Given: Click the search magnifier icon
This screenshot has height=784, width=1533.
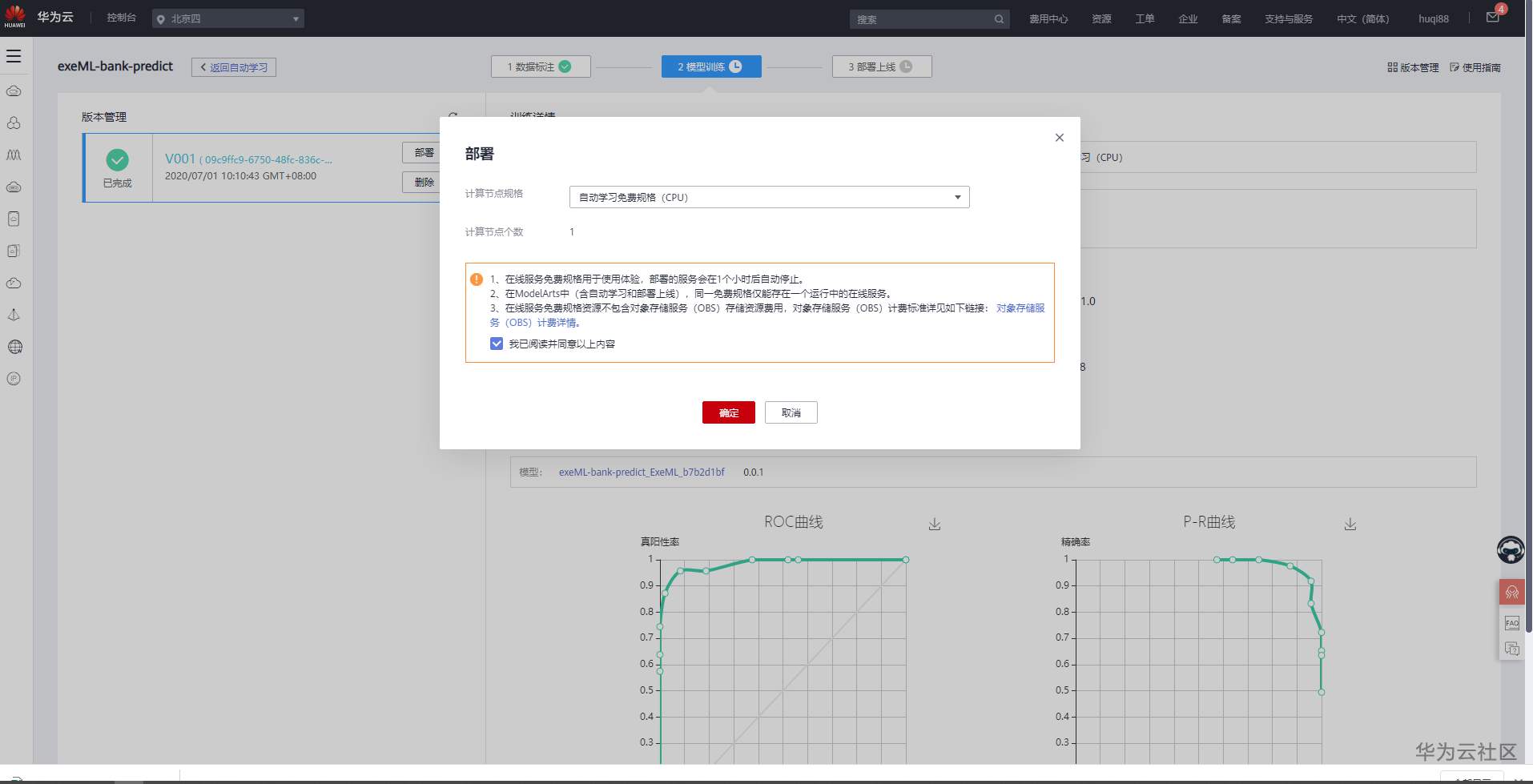Looking at the screenshot, I should (999, 19).
